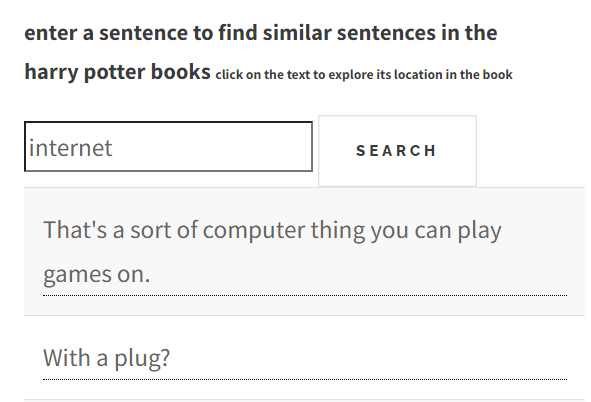Click the gray highlighted first result row
The width and height of the screenshot is (591, 402).
pyautogui.click(x=305, y=251)
